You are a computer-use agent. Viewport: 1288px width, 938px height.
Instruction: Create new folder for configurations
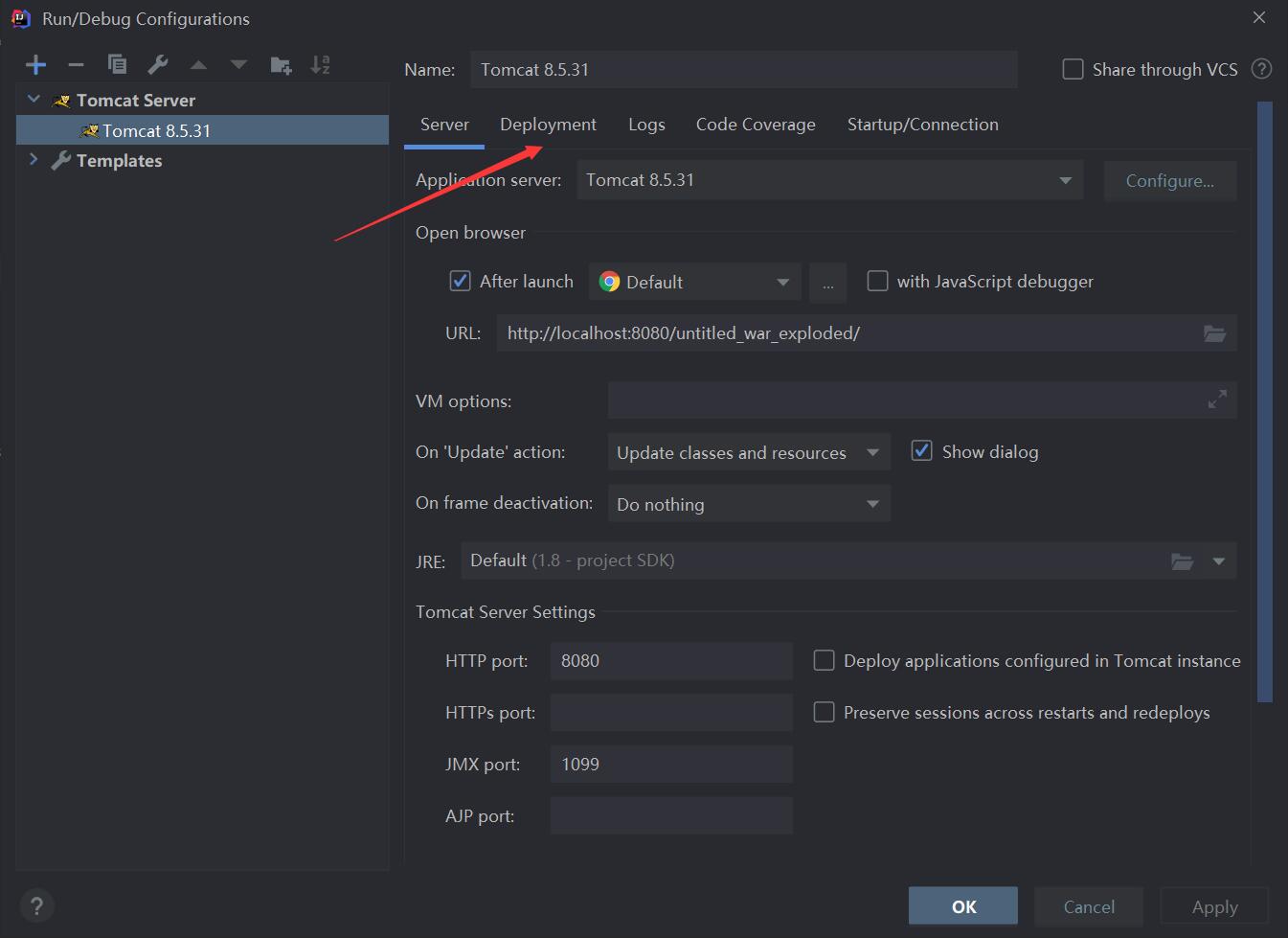281,65
